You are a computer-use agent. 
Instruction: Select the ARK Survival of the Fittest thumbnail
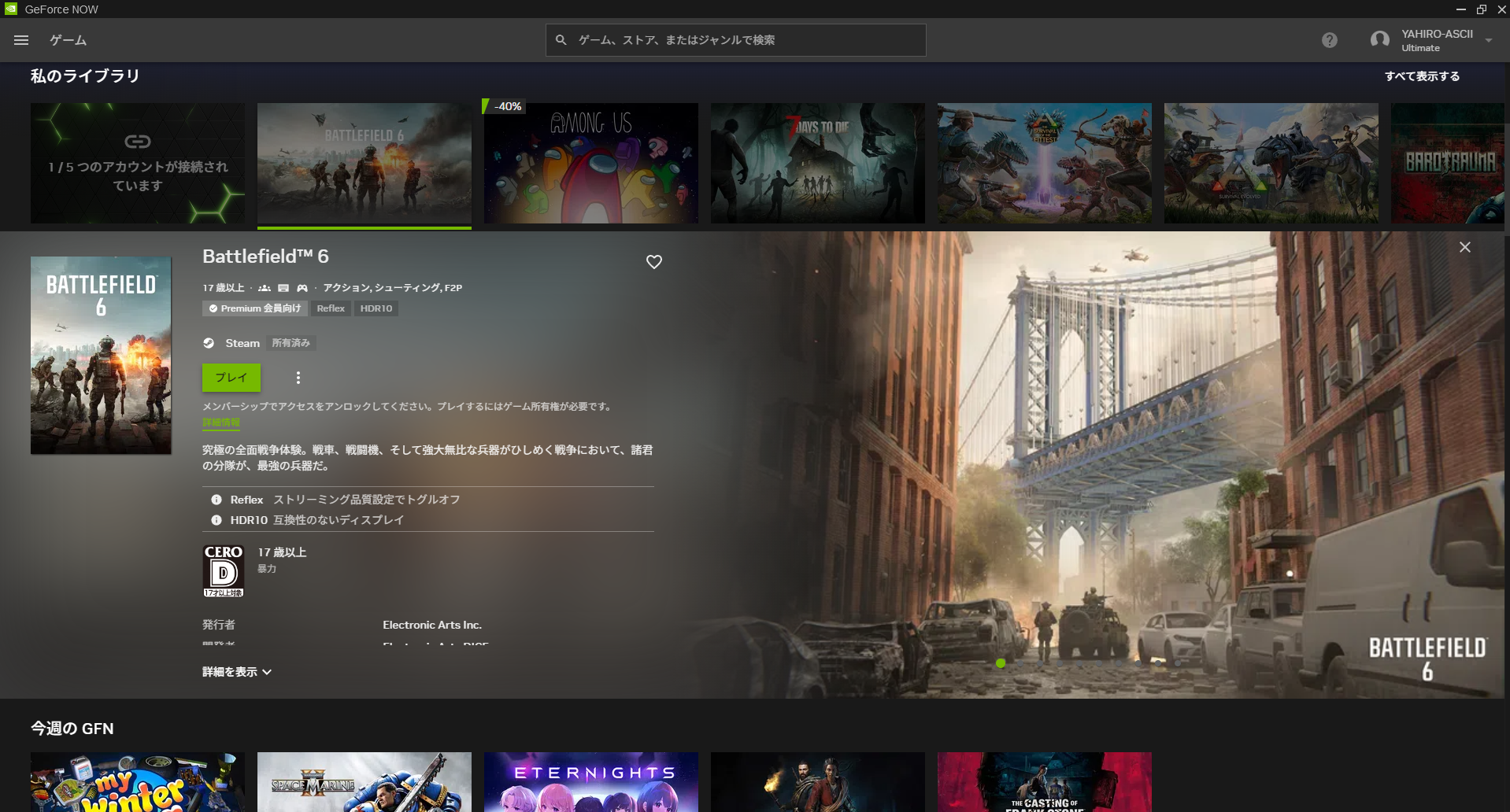point(1045,163)
